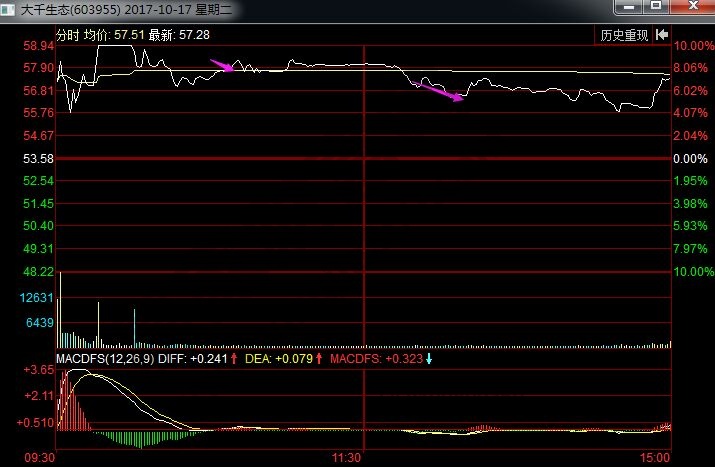Click the collapse arrow beside 历史重现
This screenshot has width=715, height=467.
[661, 35]
